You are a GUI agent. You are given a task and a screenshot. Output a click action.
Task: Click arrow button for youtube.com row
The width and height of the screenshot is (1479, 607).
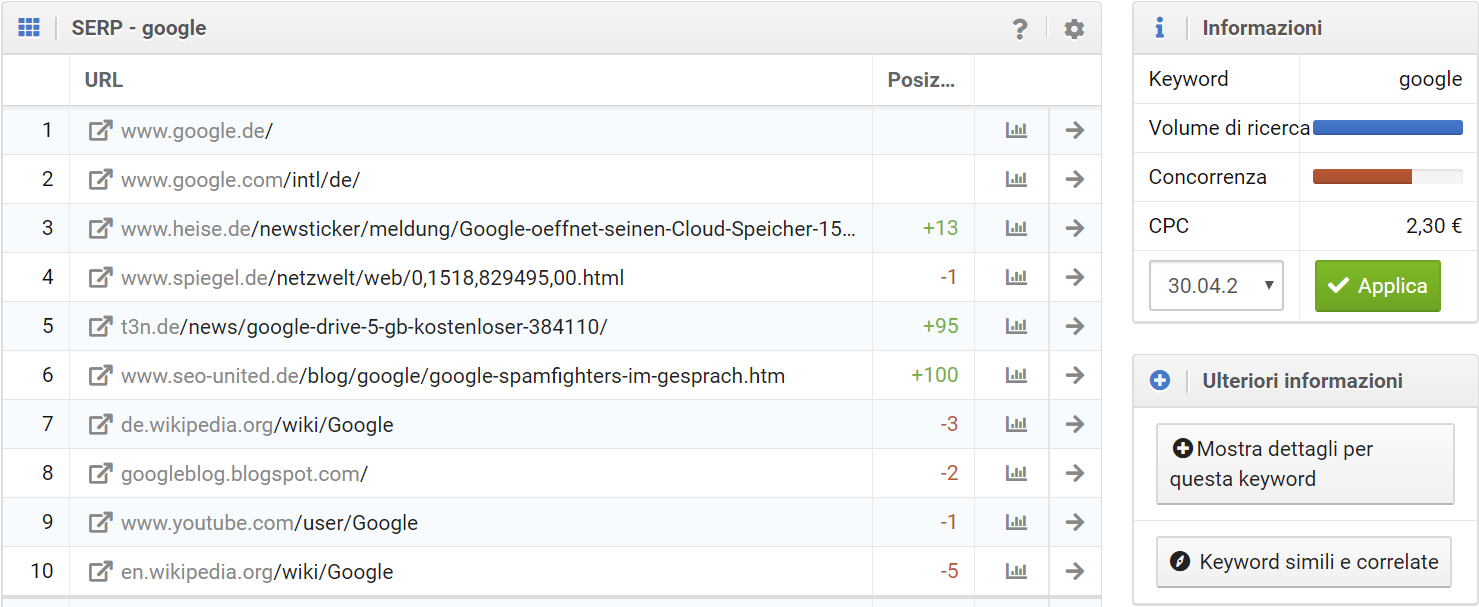(x=1075, y=522)
